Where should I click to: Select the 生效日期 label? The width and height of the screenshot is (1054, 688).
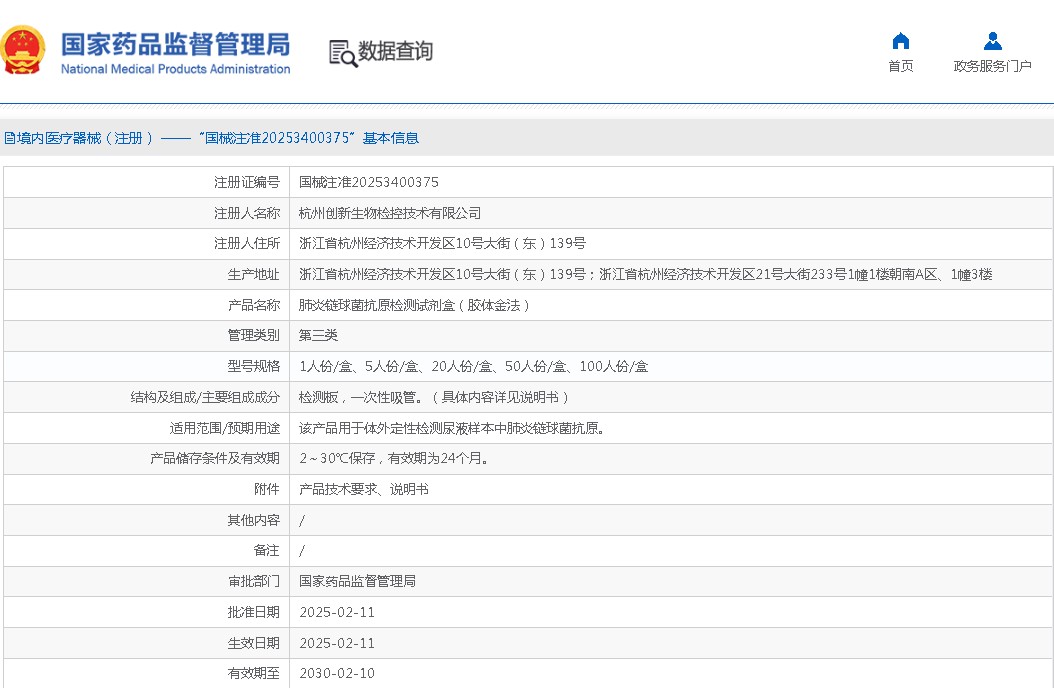(253, 643)
